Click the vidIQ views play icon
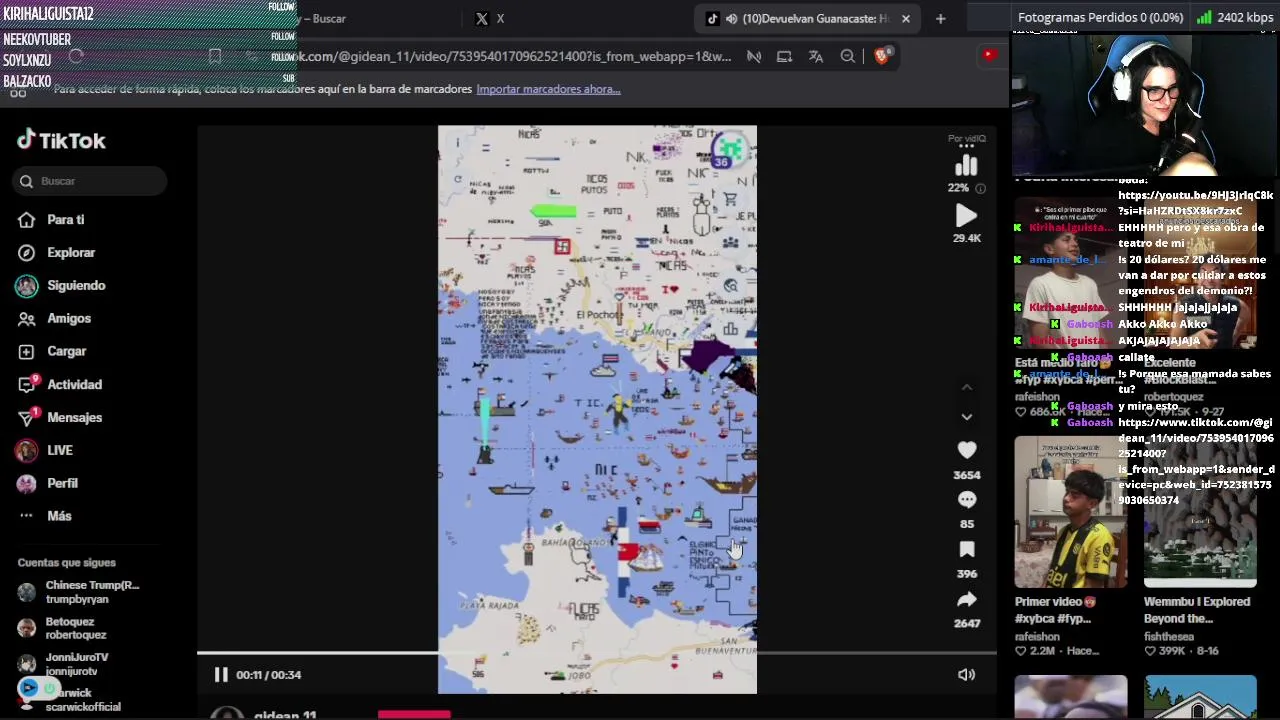The image size is (1280, 720). point(966,216)
